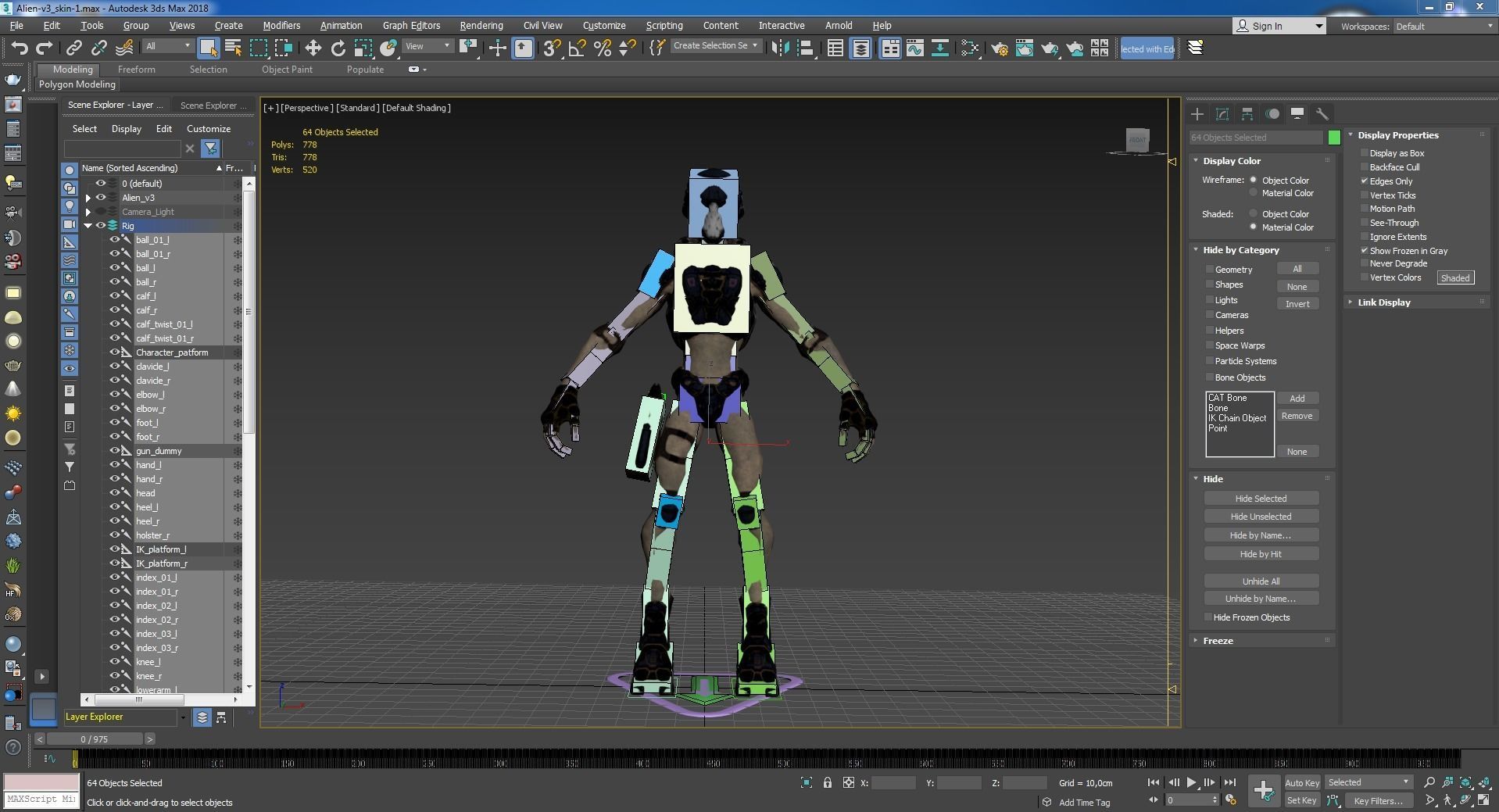Toggle 3D Snaps icon

(552, 48)
